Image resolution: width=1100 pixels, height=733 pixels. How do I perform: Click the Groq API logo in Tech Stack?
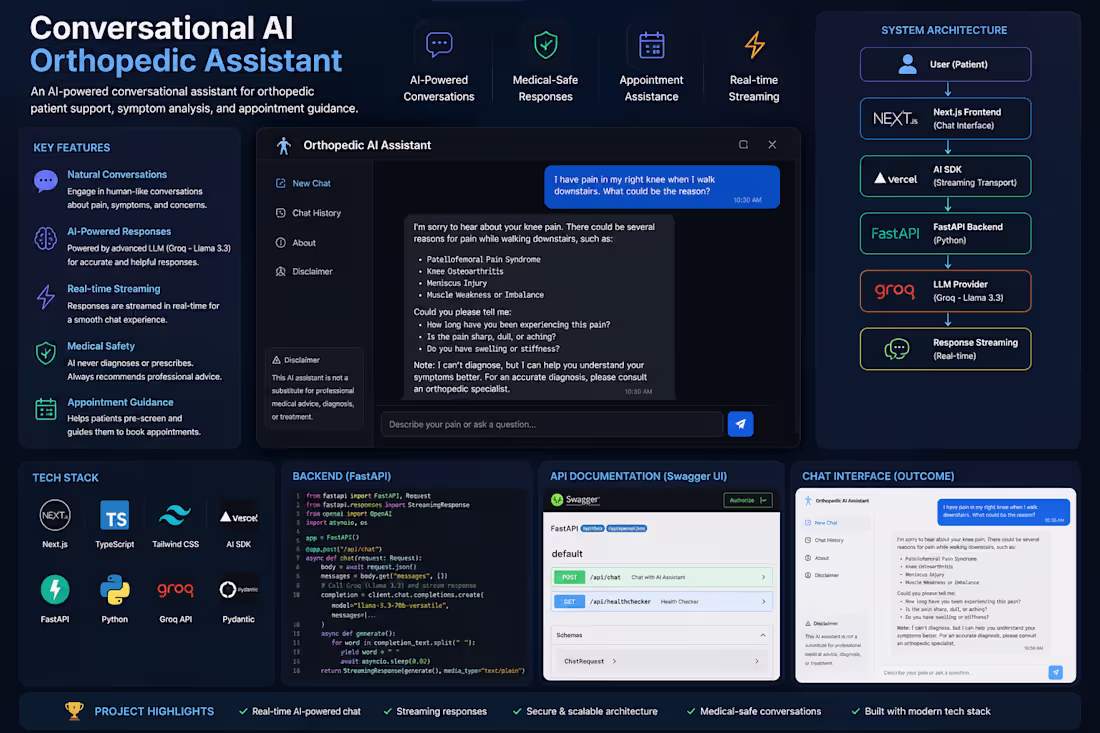pyautogui.click(x=175, y=589)
